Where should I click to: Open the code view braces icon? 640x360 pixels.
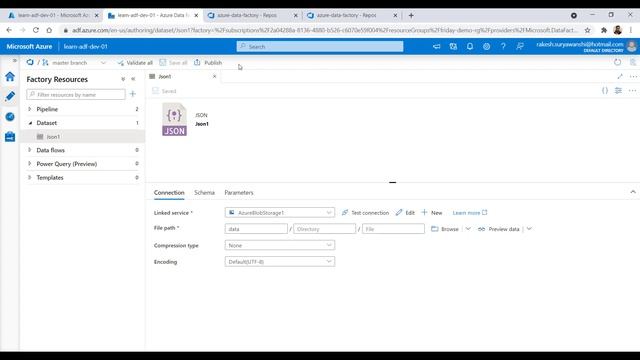click(x=605, y=91)
